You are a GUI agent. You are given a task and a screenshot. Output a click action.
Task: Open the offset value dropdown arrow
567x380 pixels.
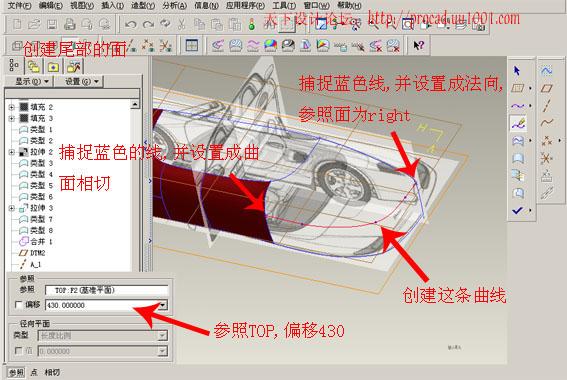point(163,305)
